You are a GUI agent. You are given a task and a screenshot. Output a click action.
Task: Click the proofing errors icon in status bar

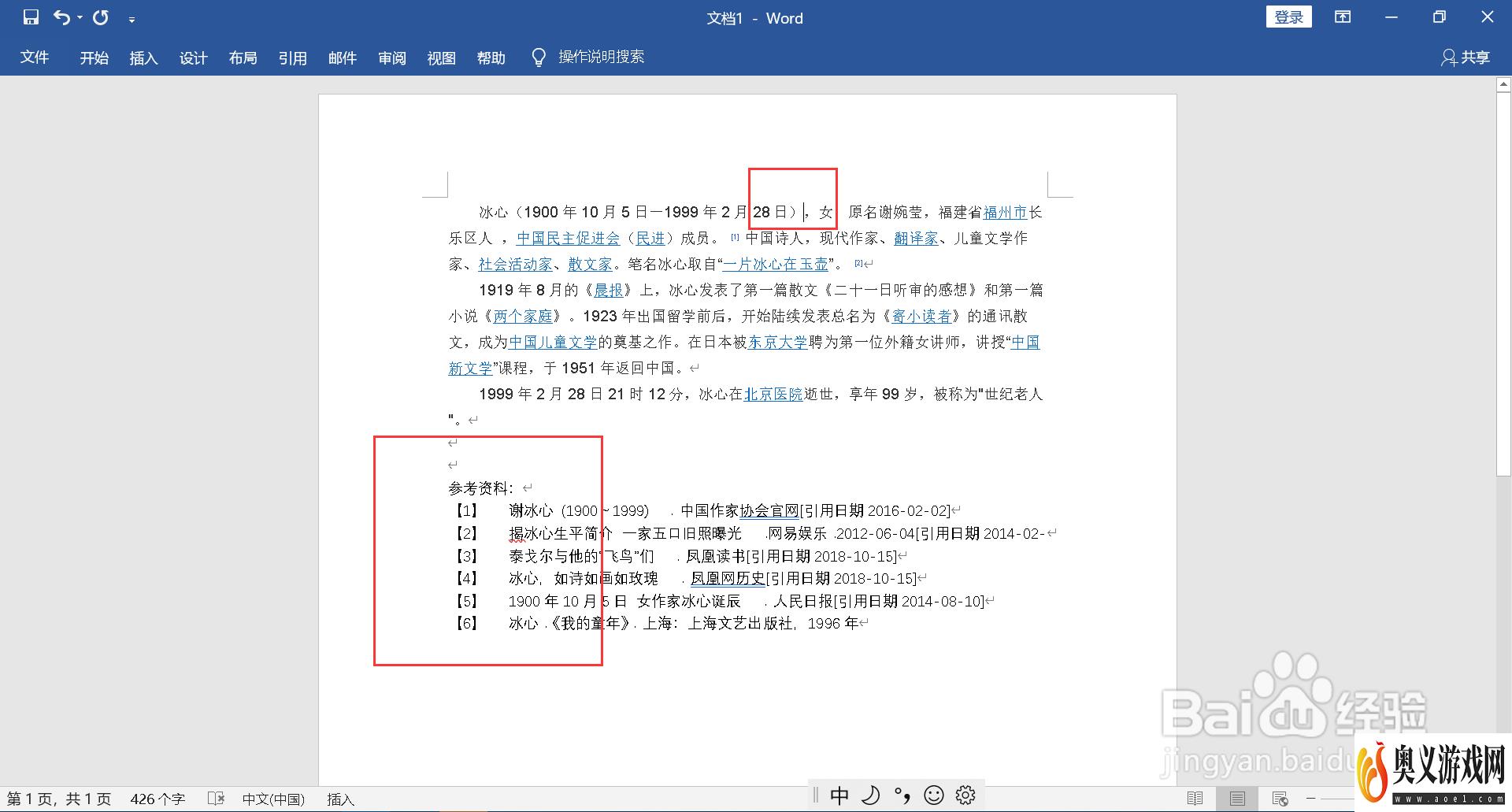(216, 799)
